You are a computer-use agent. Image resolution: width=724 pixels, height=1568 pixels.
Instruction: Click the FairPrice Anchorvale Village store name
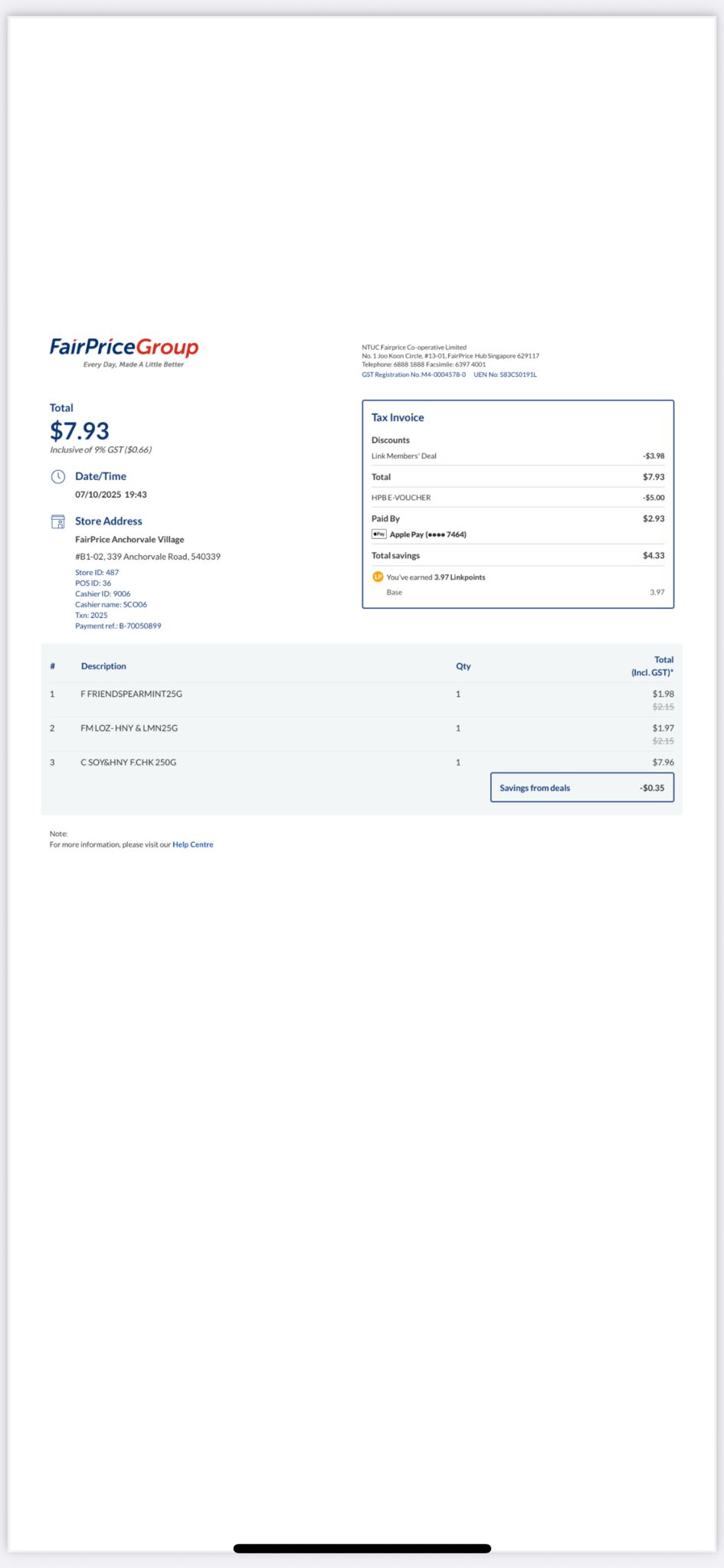129,539
